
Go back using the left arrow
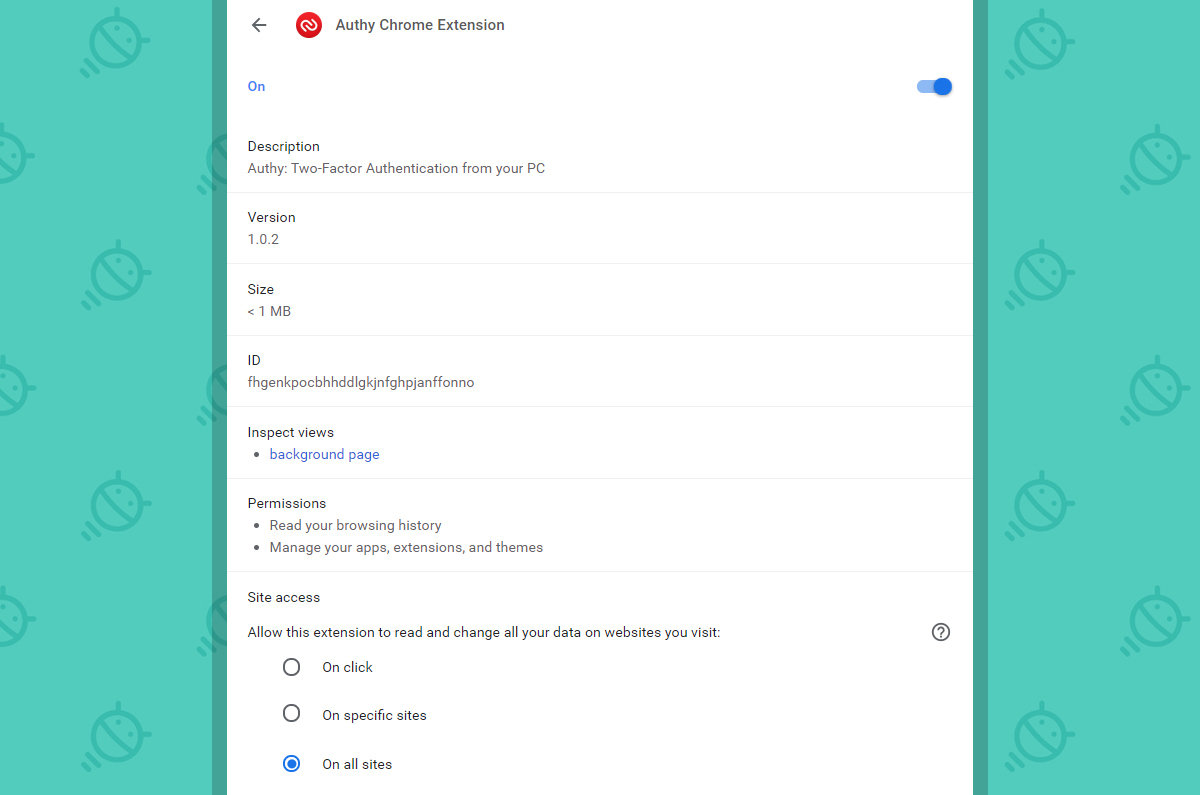(x=259, y=25)
